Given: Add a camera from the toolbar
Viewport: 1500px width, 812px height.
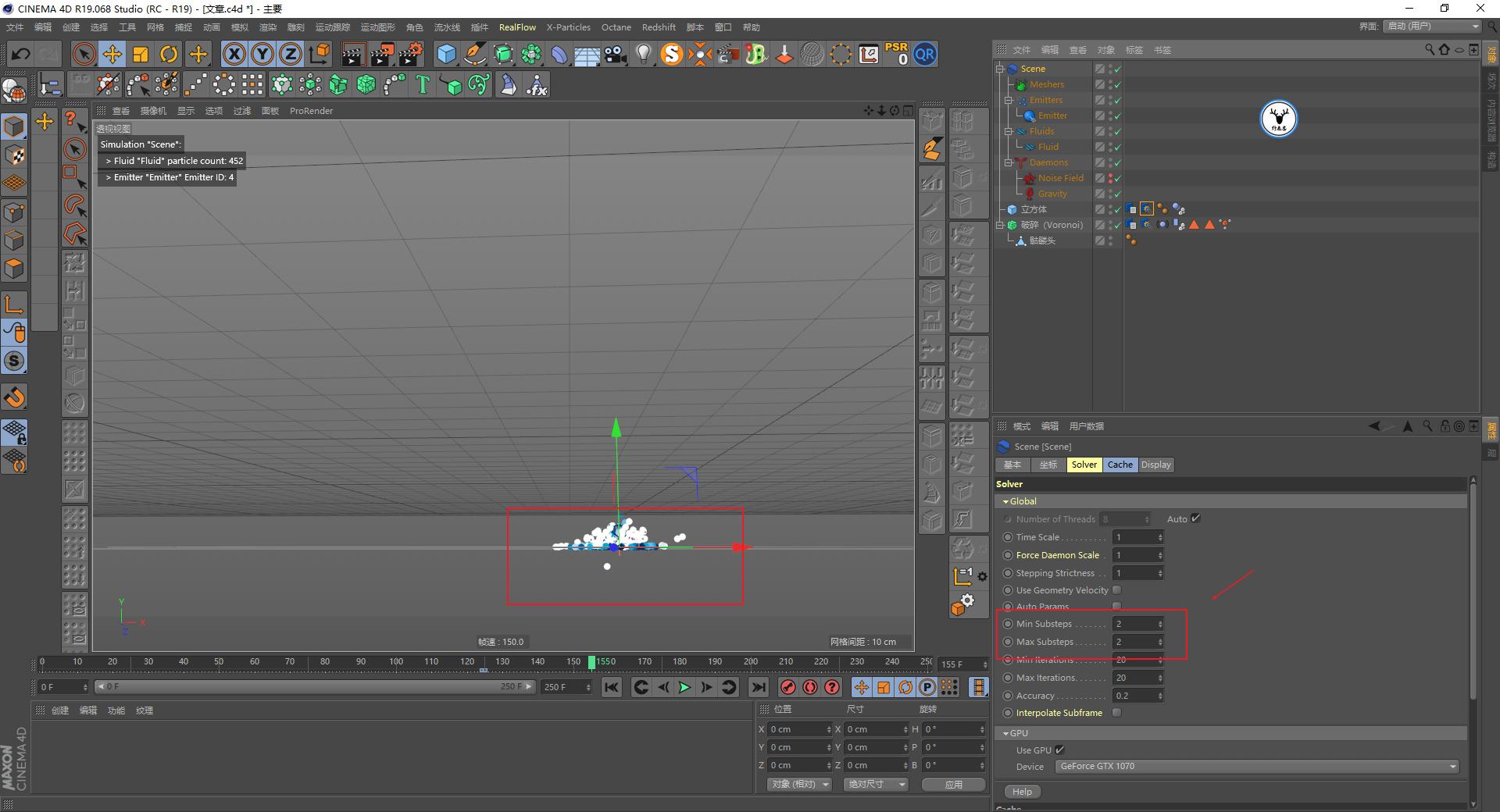Looking at the screenshot, I should (x=614, y=54).
